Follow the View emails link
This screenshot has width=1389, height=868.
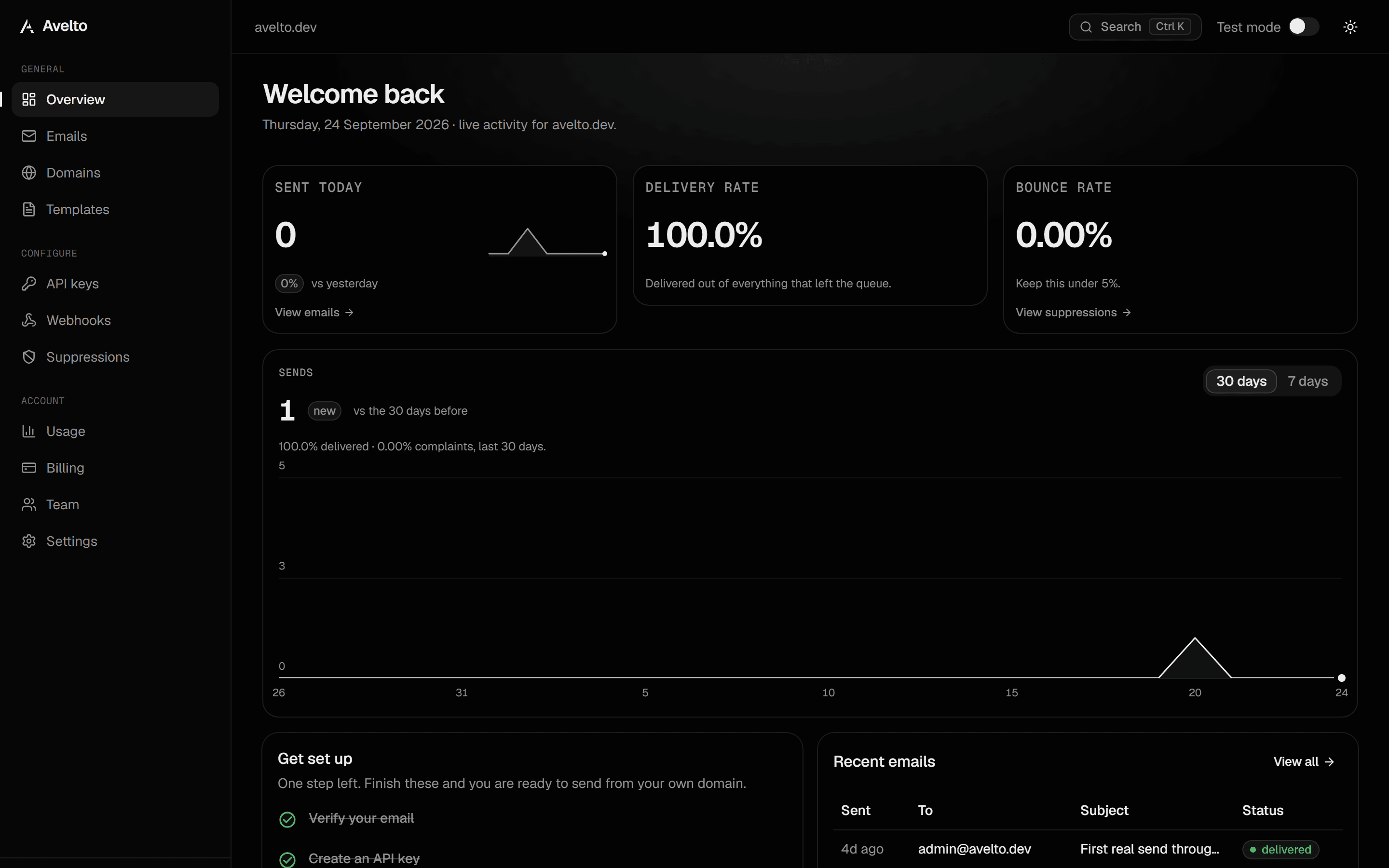pos(314,312)
